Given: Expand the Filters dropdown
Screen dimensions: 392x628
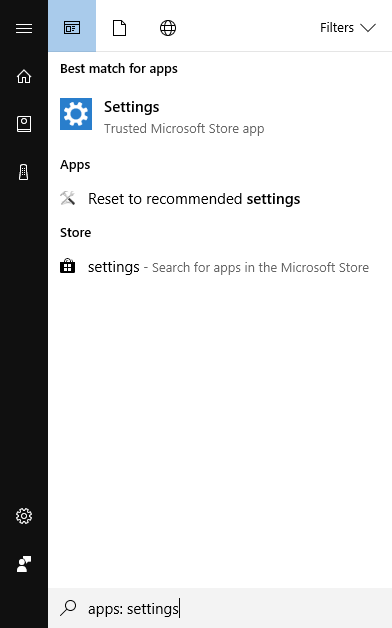Looking at the screenshot, I should point(348,28).
